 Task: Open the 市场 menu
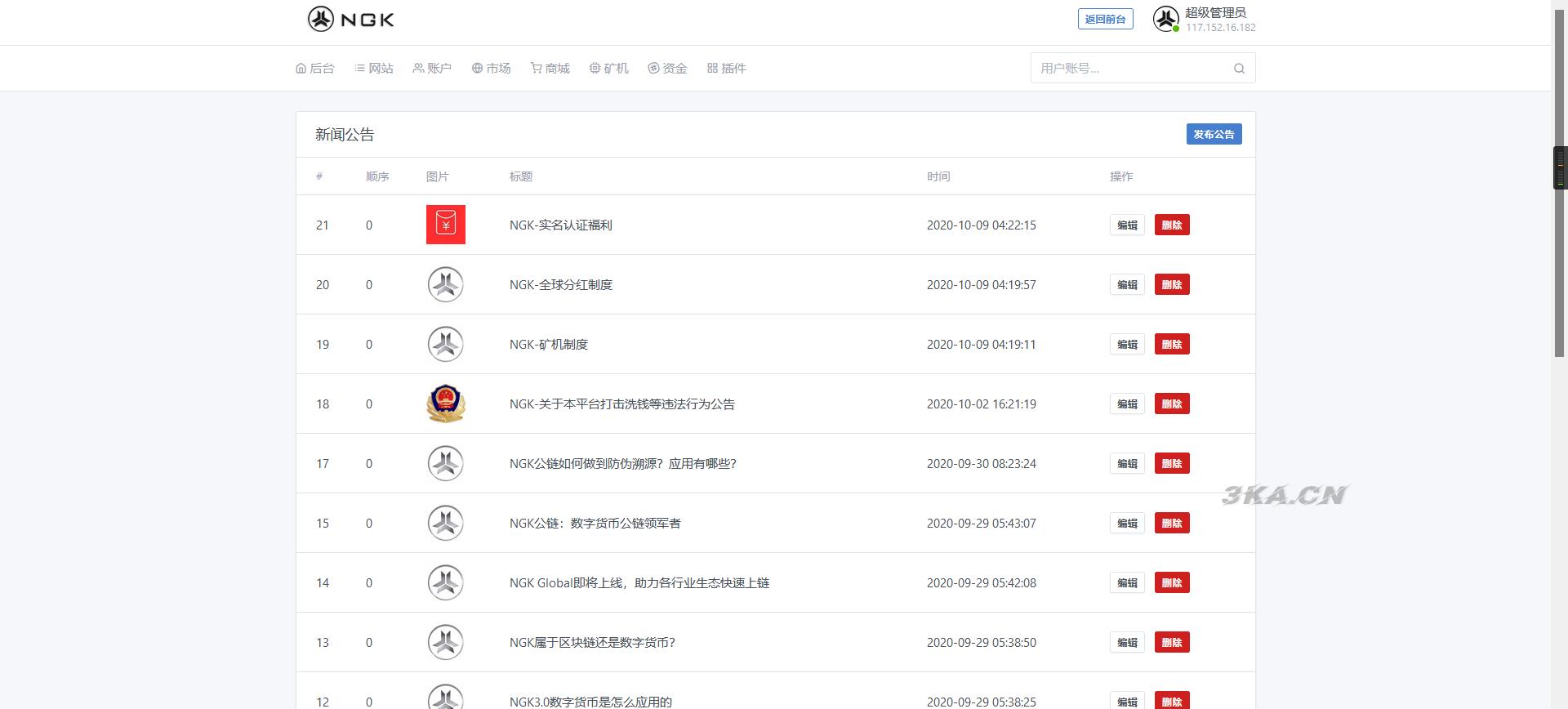[491, 69]
